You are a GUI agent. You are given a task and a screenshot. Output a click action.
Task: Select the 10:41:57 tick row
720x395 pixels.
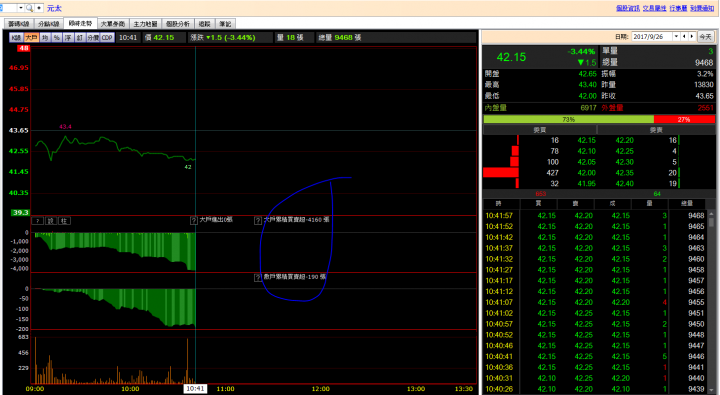coord(595,215)
